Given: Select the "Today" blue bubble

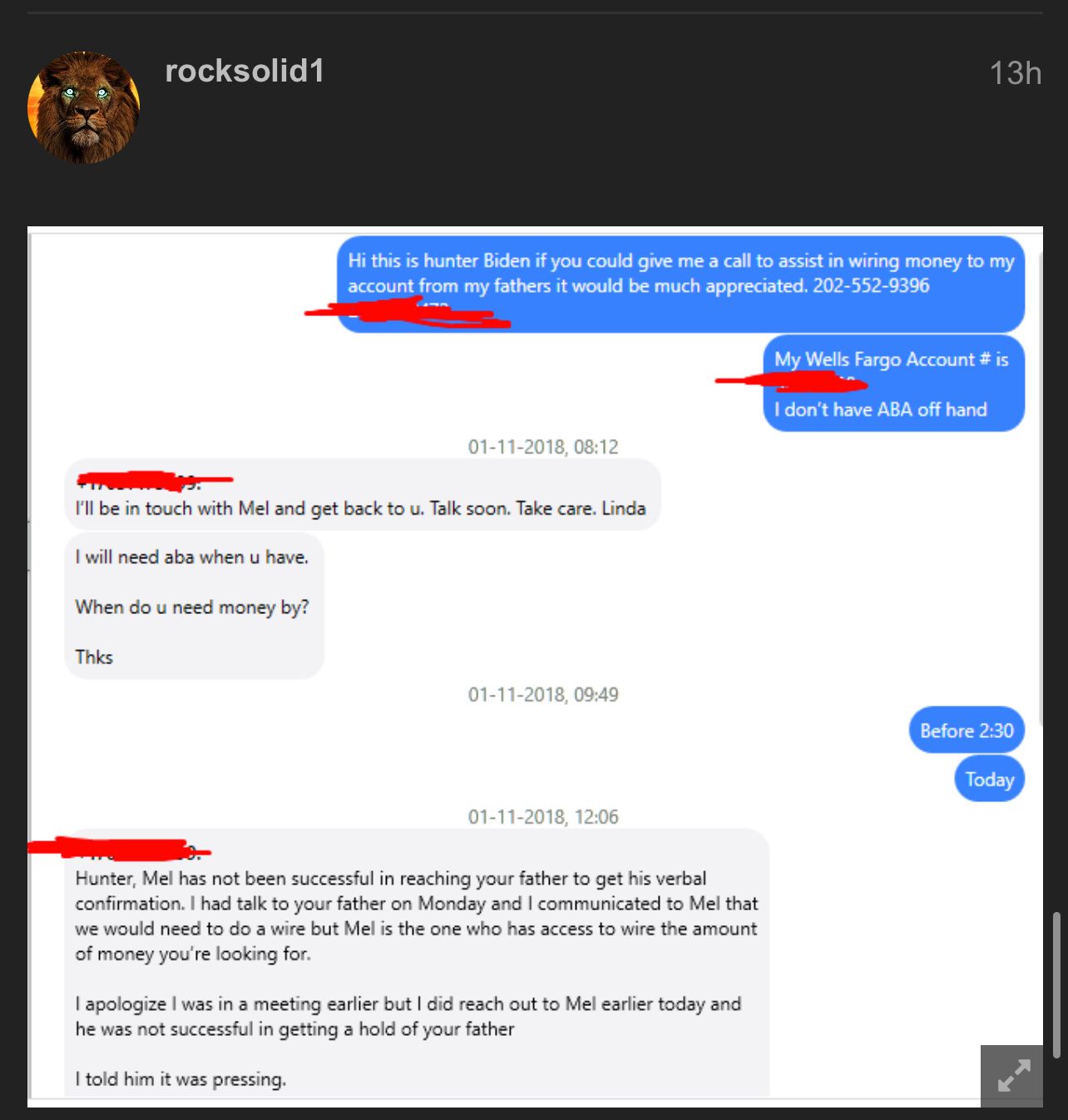Looking at the screenshot, I should coord(990,779).
